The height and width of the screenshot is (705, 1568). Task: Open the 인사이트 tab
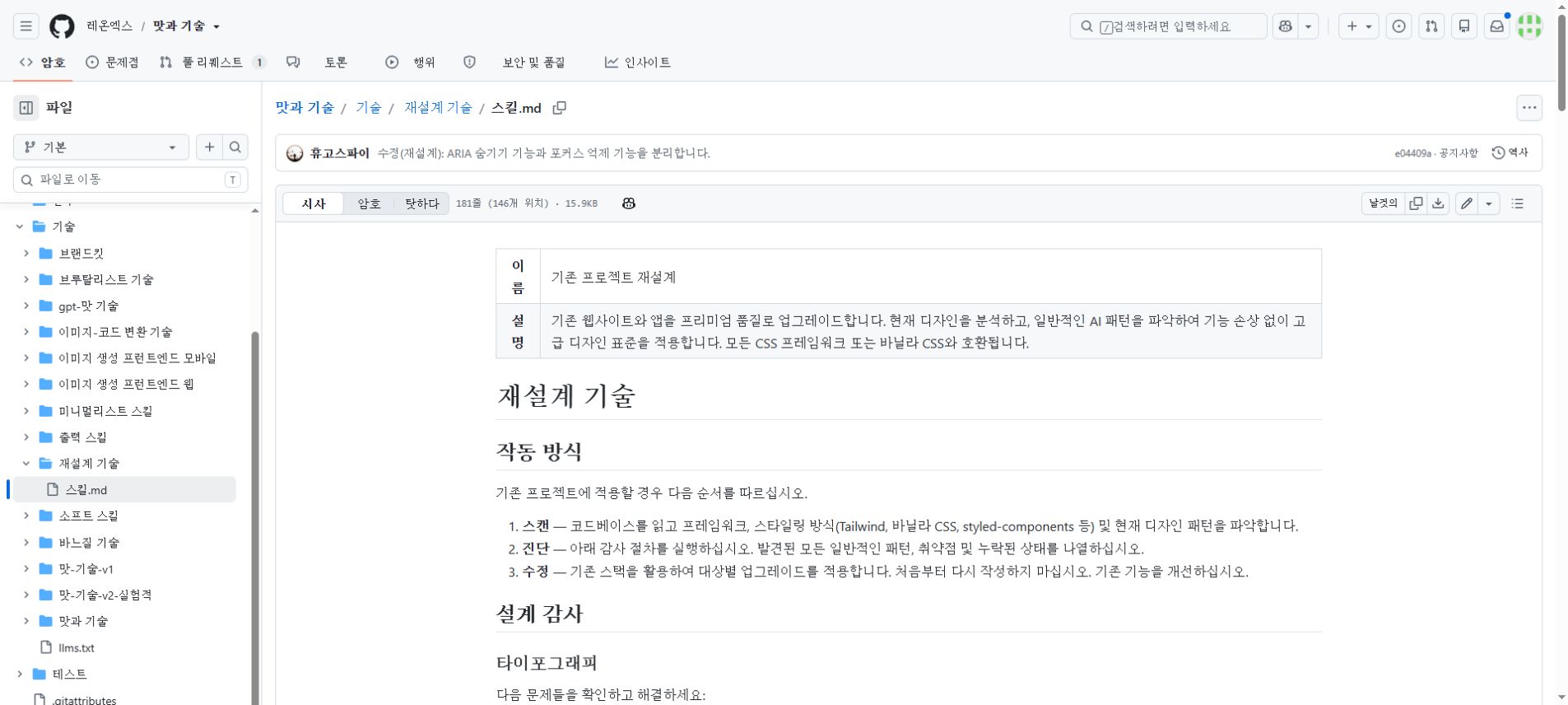638,63
